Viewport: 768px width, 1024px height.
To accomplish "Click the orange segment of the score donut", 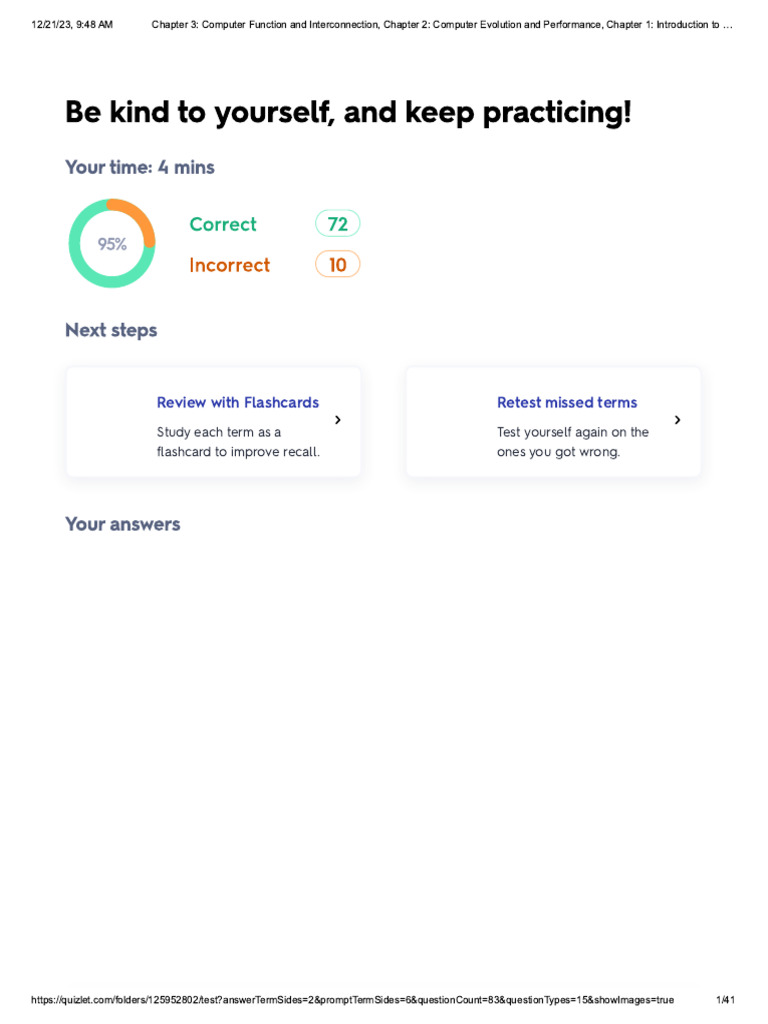I will coord(142,220).
